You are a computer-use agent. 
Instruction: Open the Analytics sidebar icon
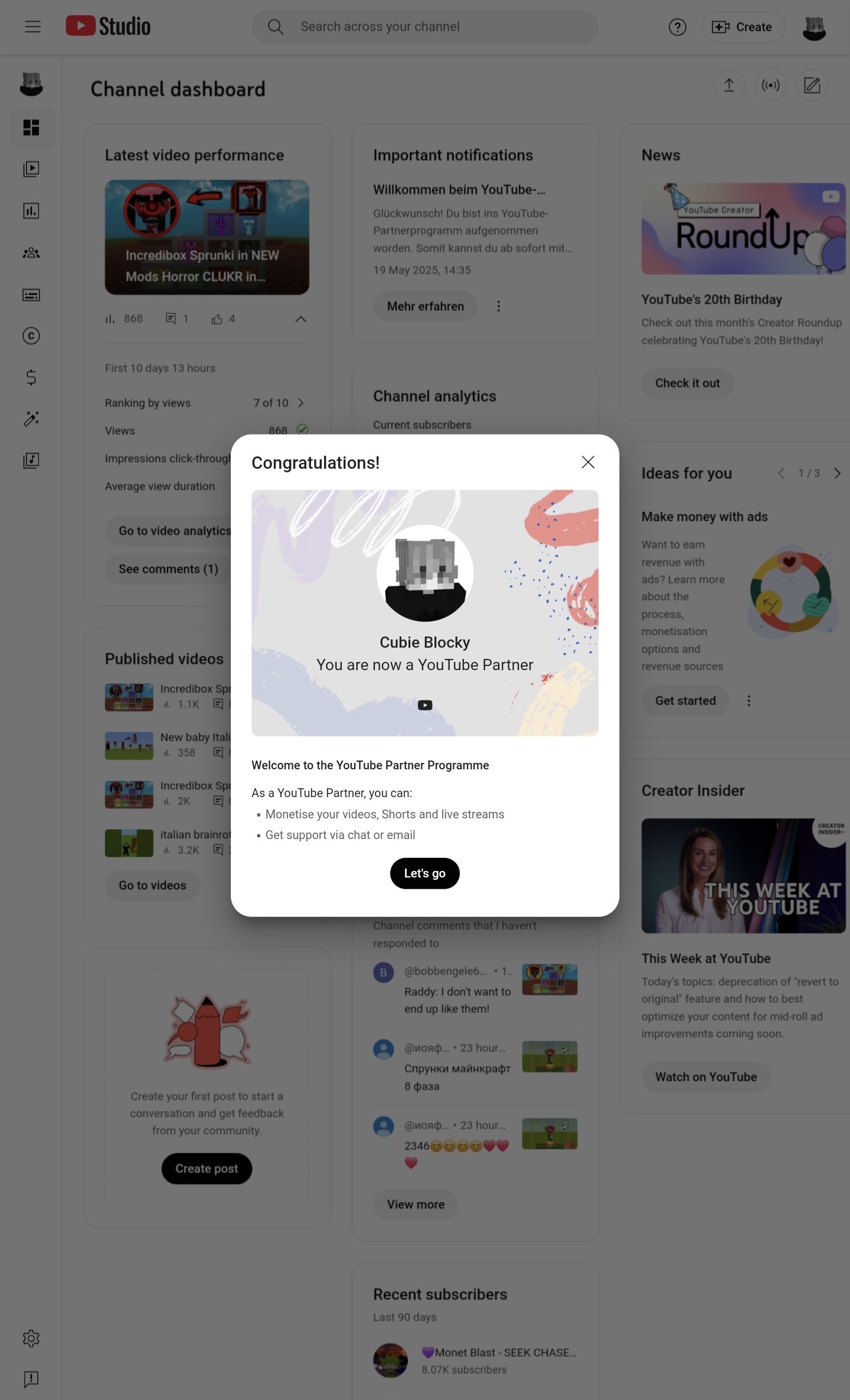pyautogui.click(x=31, y=211)
